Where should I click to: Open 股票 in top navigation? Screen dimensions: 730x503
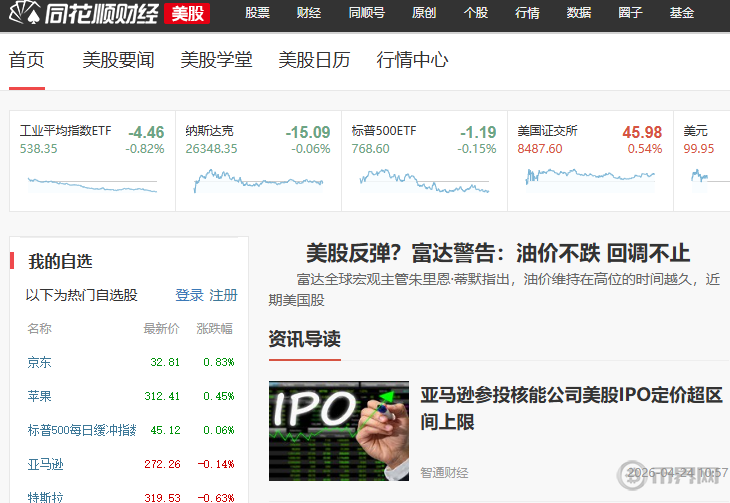pos(257,13)
